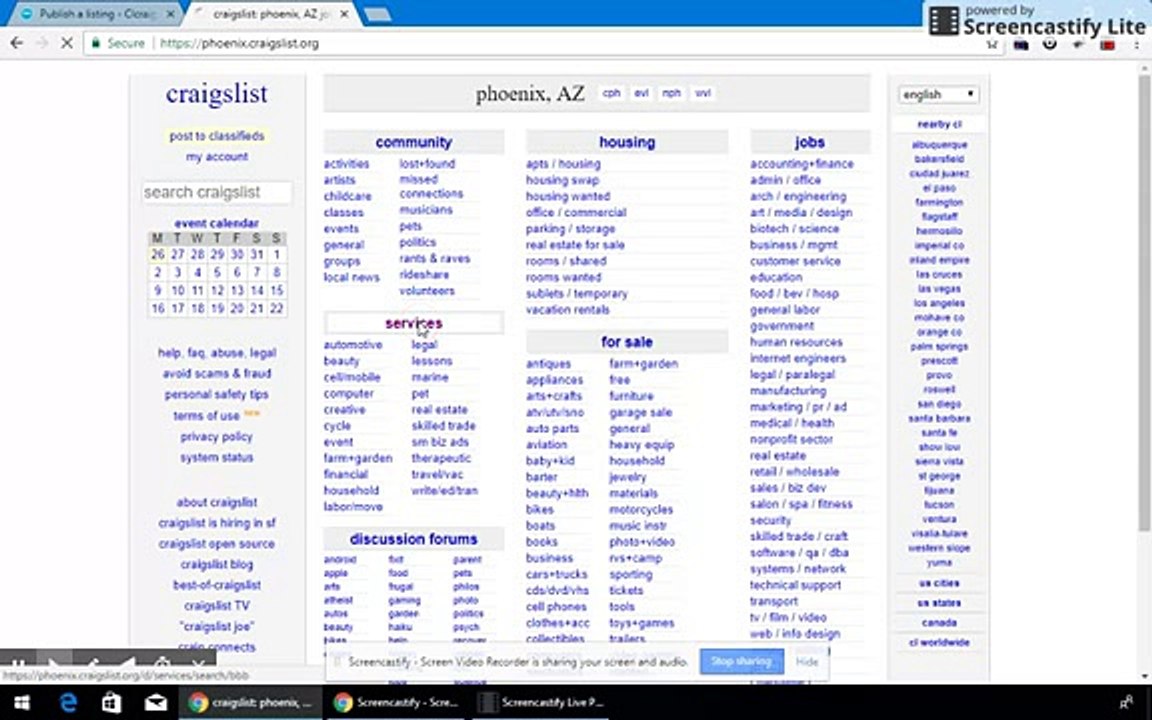Close the Publish a listing tab

(170, 14)
